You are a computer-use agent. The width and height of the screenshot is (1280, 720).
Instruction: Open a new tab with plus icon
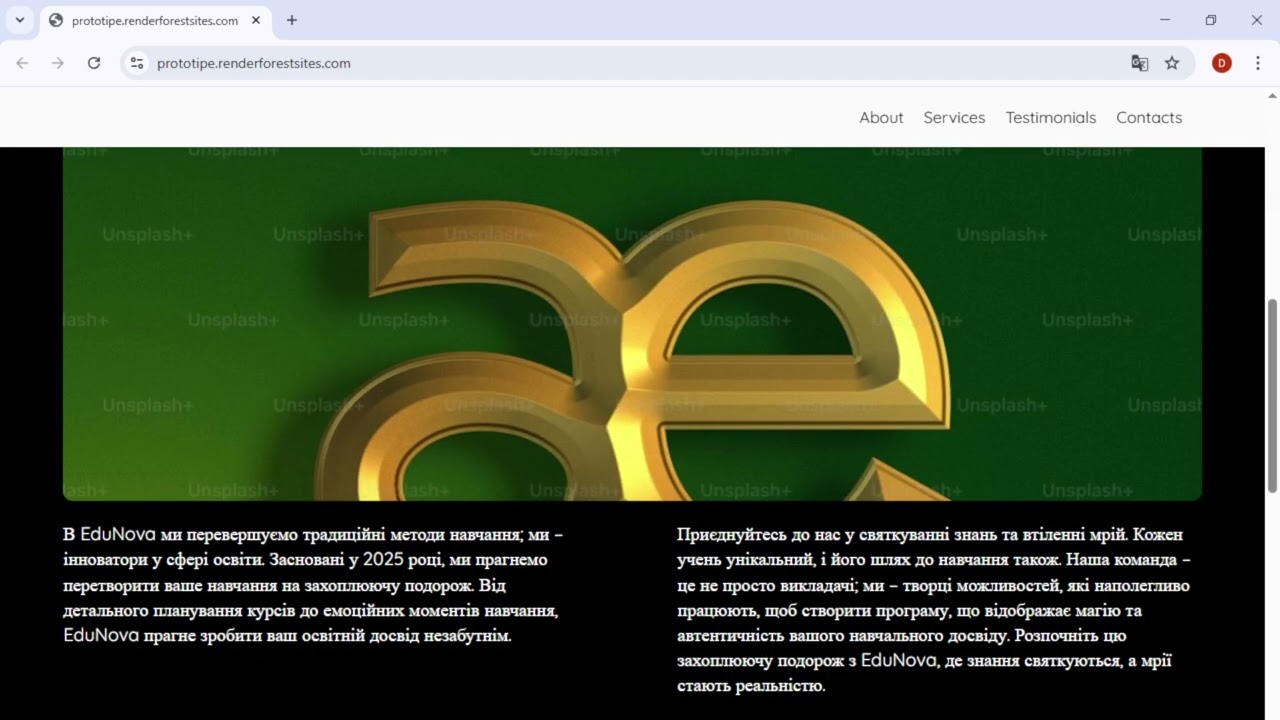click(292, 20)
